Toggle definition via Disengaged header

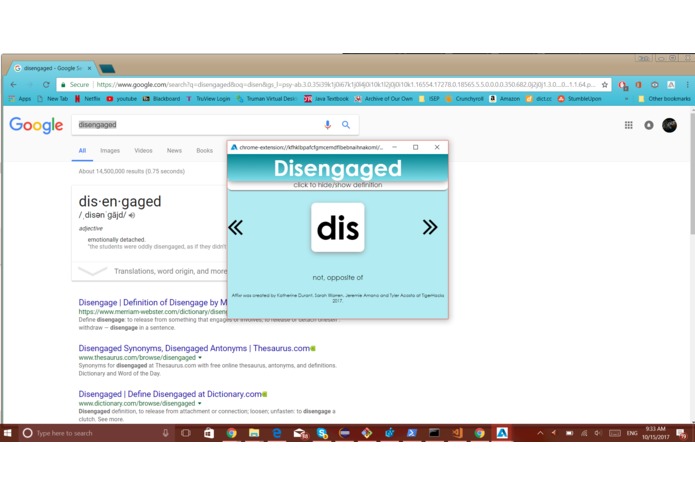[x=338, y=168]
